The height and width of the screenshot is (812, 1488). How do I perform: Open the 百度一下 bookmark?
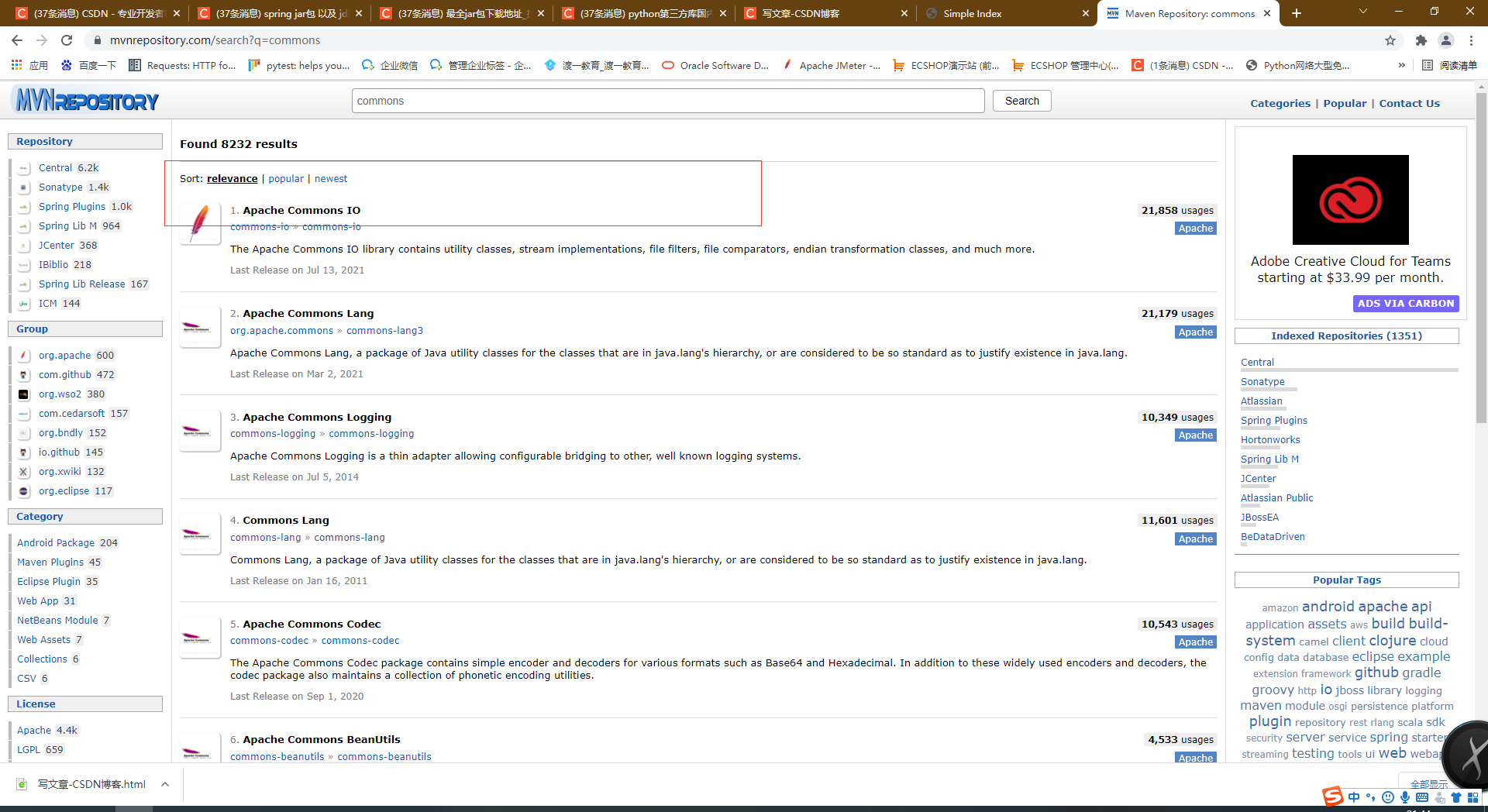click(88, 66)
